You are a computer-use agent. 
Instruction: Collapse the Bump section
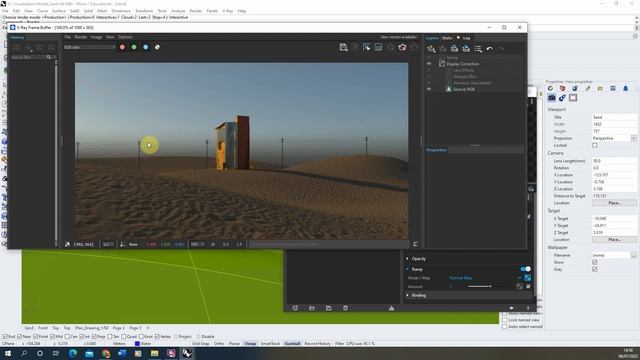click(x=407, y=269)
